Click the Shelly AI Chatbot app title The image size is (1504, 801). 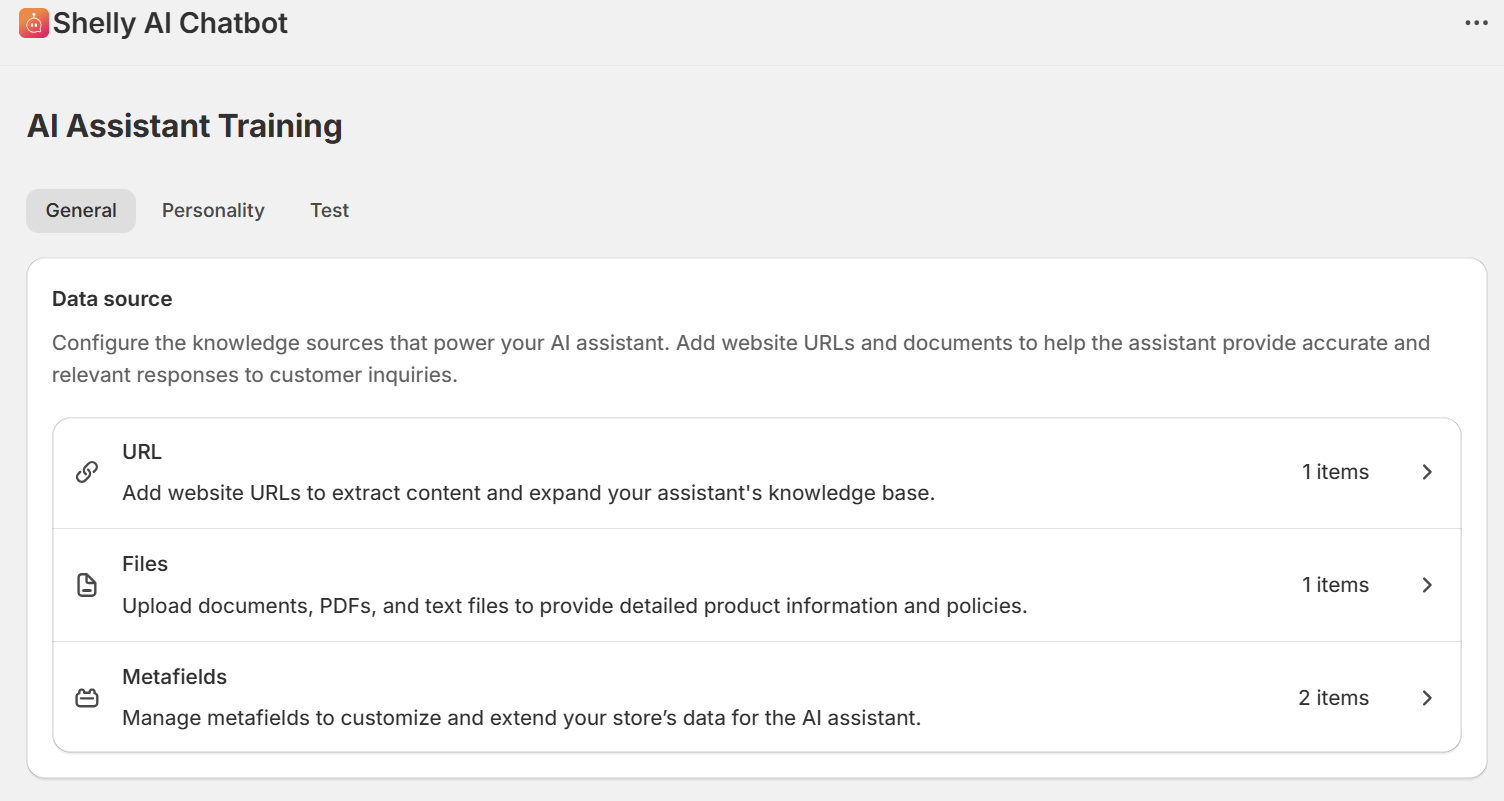(170, 23)
